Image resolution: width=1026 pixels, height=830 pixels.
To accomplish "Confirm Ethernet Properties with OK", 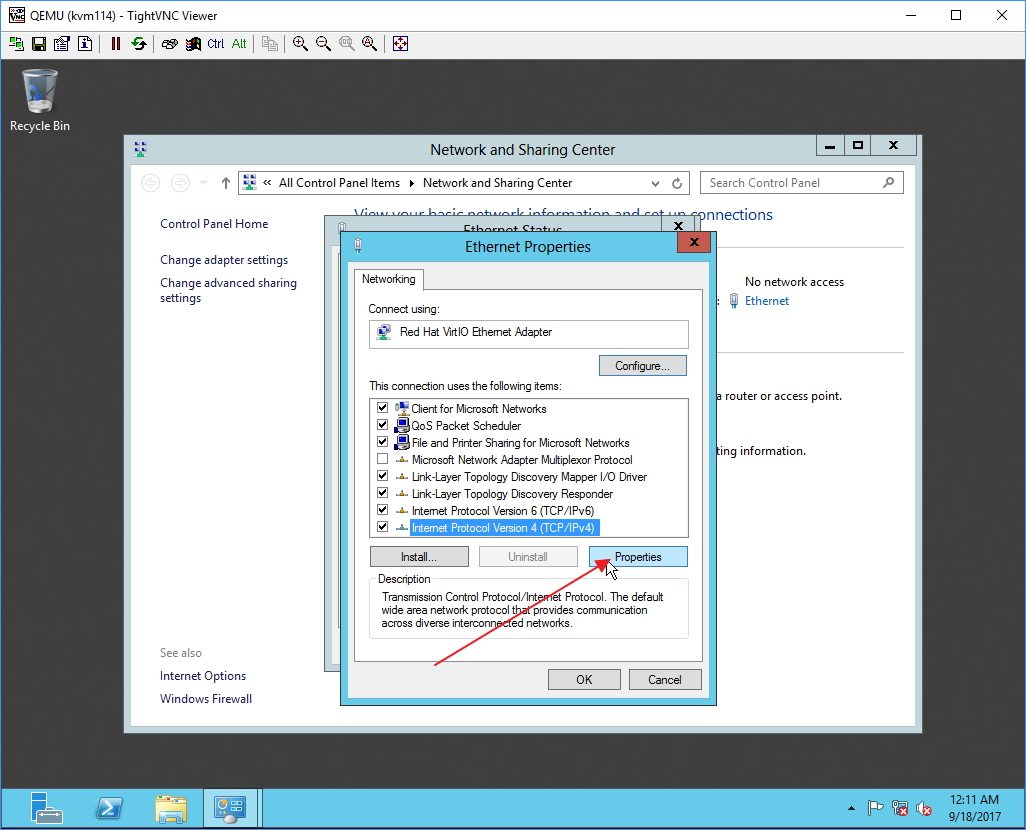I will pos(584,679).
